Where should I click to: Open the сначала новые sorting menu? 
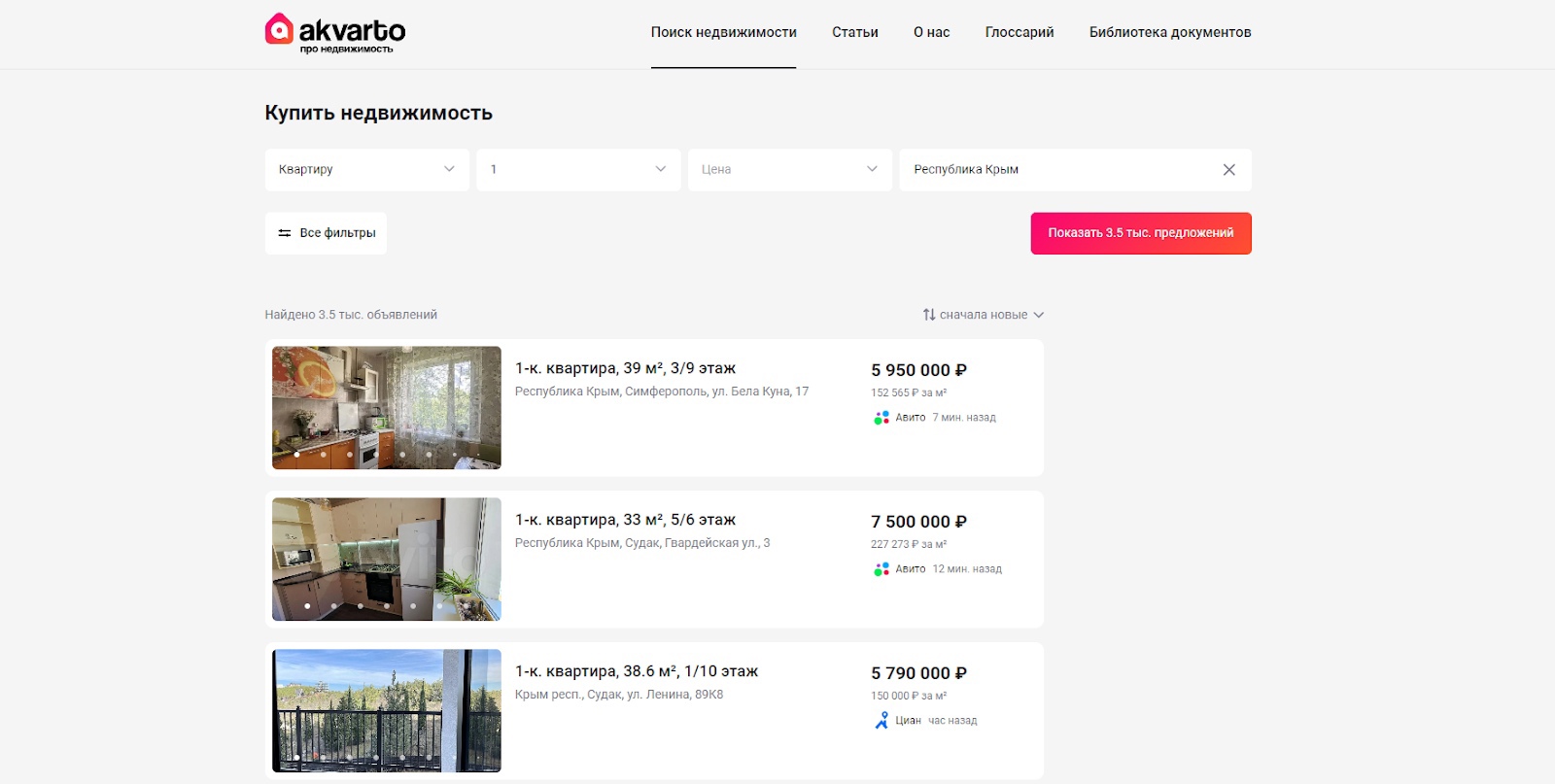click(984, 315)
